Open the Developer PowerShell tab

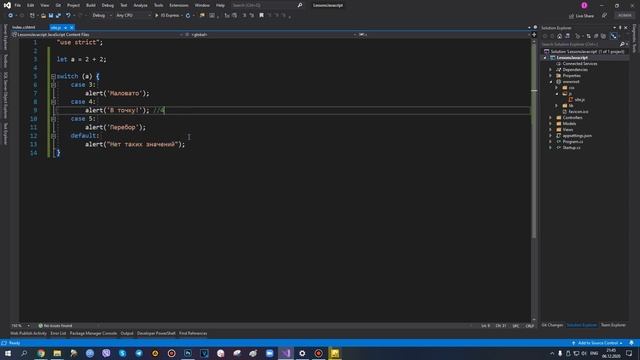click(x=156, y=333)
